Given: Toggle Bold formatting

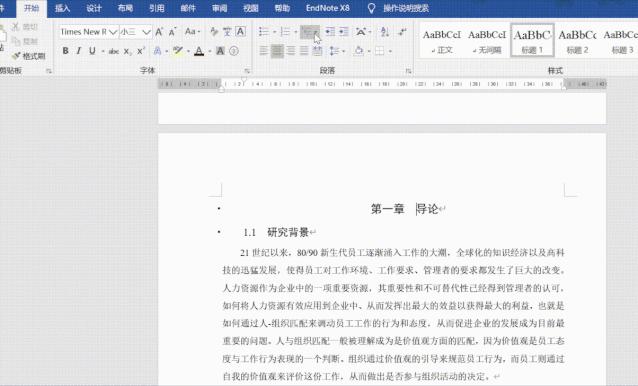Looking at the screenshot, I should tap(66, 51).
